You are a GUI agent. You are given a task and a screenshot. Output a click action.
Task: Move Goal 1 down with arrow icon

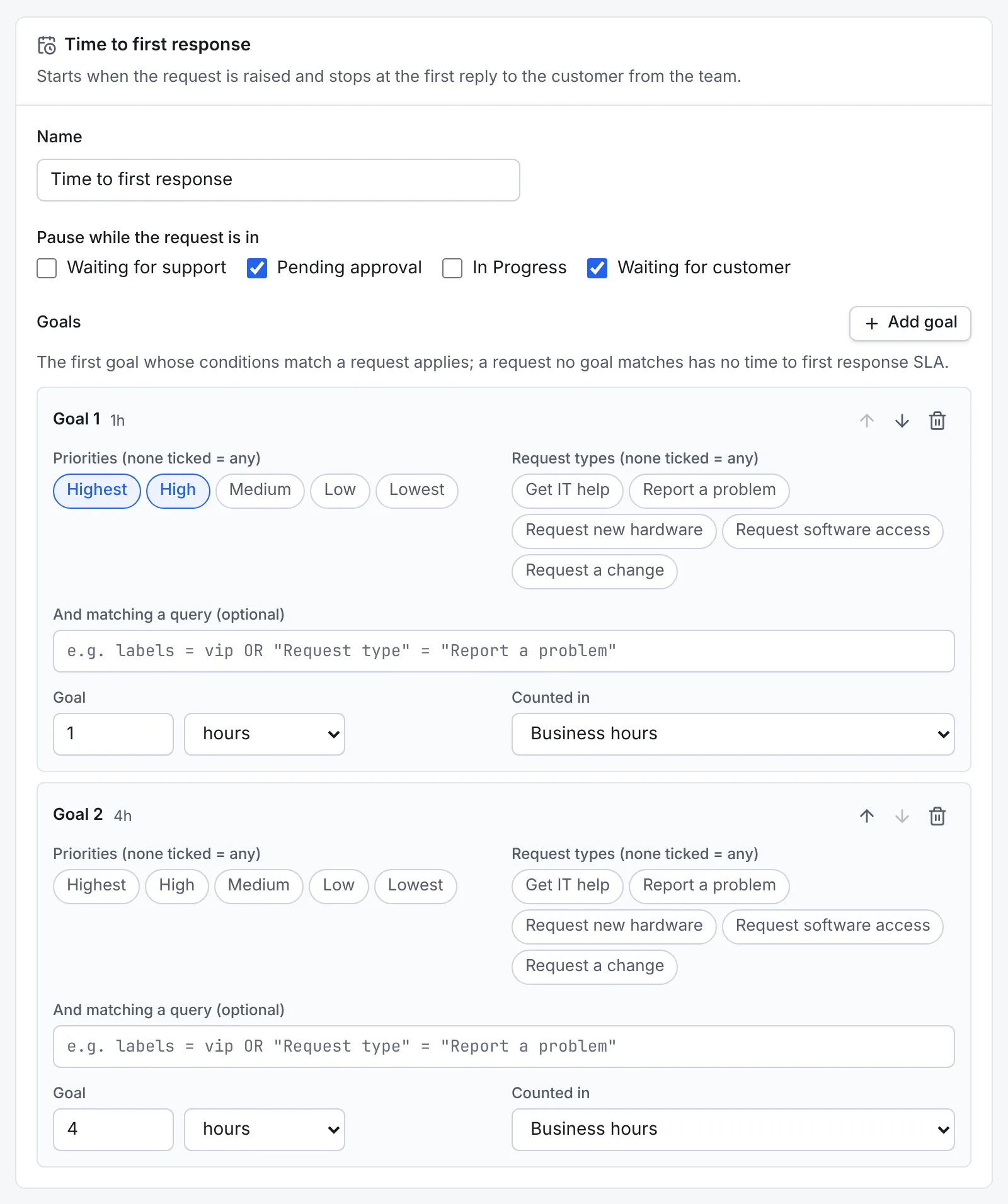coord(902,421)
